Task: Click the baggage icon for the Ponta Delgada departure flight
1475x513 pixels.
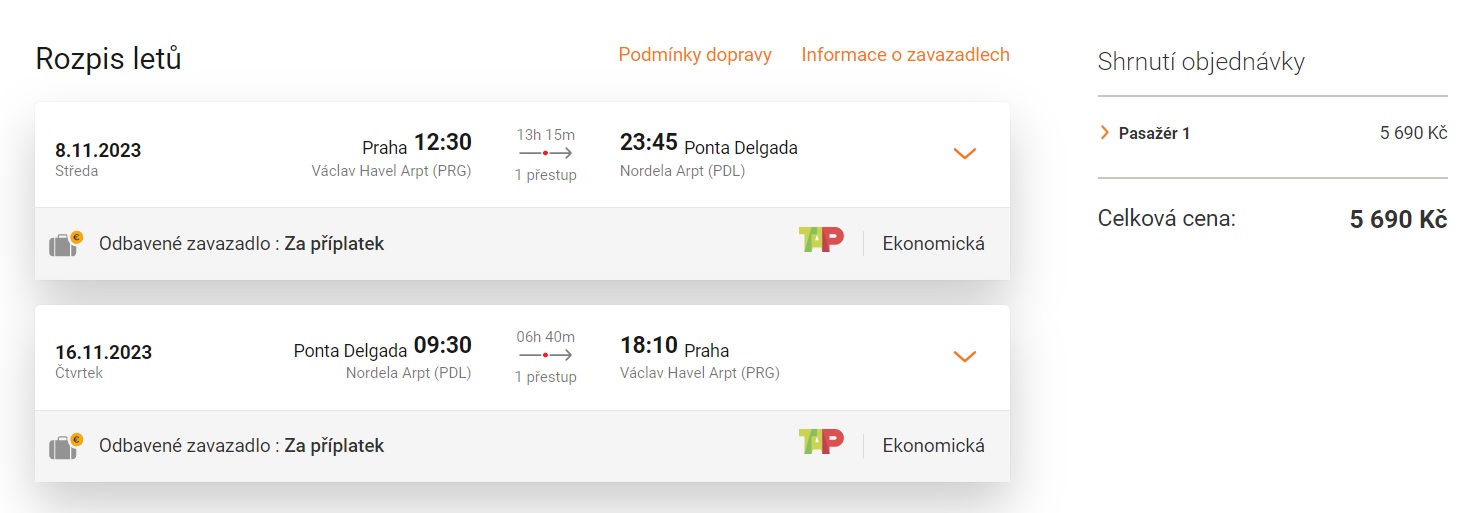Action: pos(66,446)
